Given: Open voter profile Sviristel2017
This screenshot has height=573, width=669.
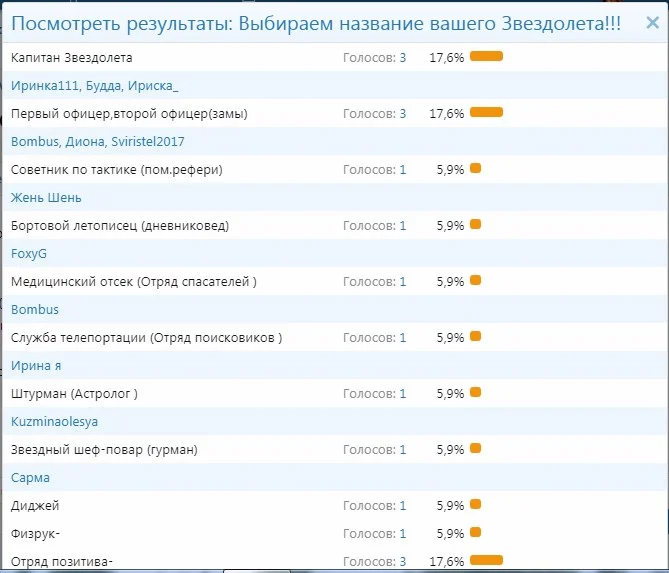Looking at the screenshot, I should tap(148, 142).
